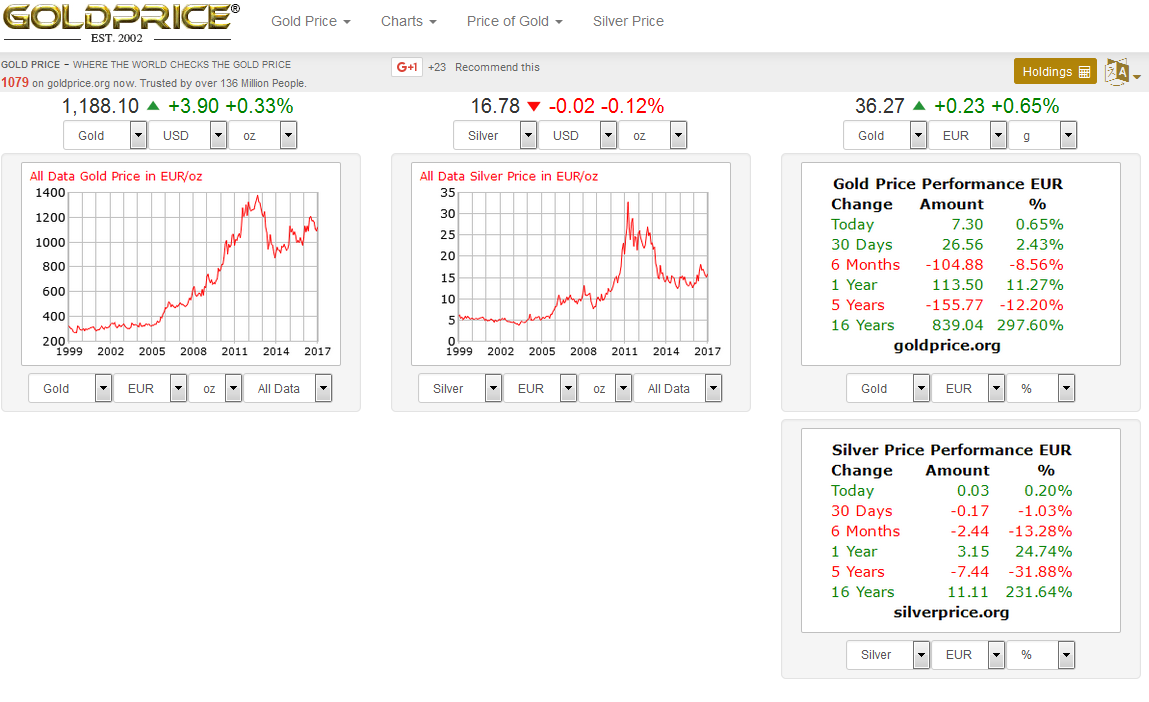Click the GoldPrice logo
This screenshot has width=1149, height=702.
coord(121,23)
